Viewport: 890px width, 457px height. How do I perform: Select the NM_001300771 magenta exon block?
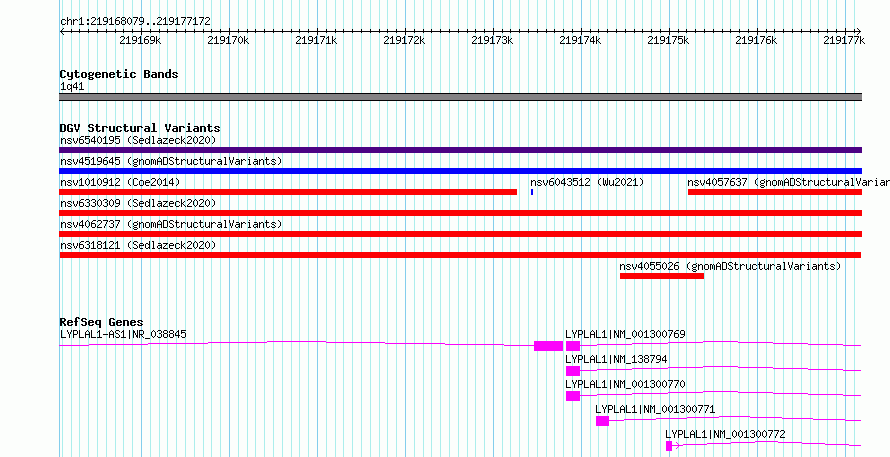coord(602,421)
